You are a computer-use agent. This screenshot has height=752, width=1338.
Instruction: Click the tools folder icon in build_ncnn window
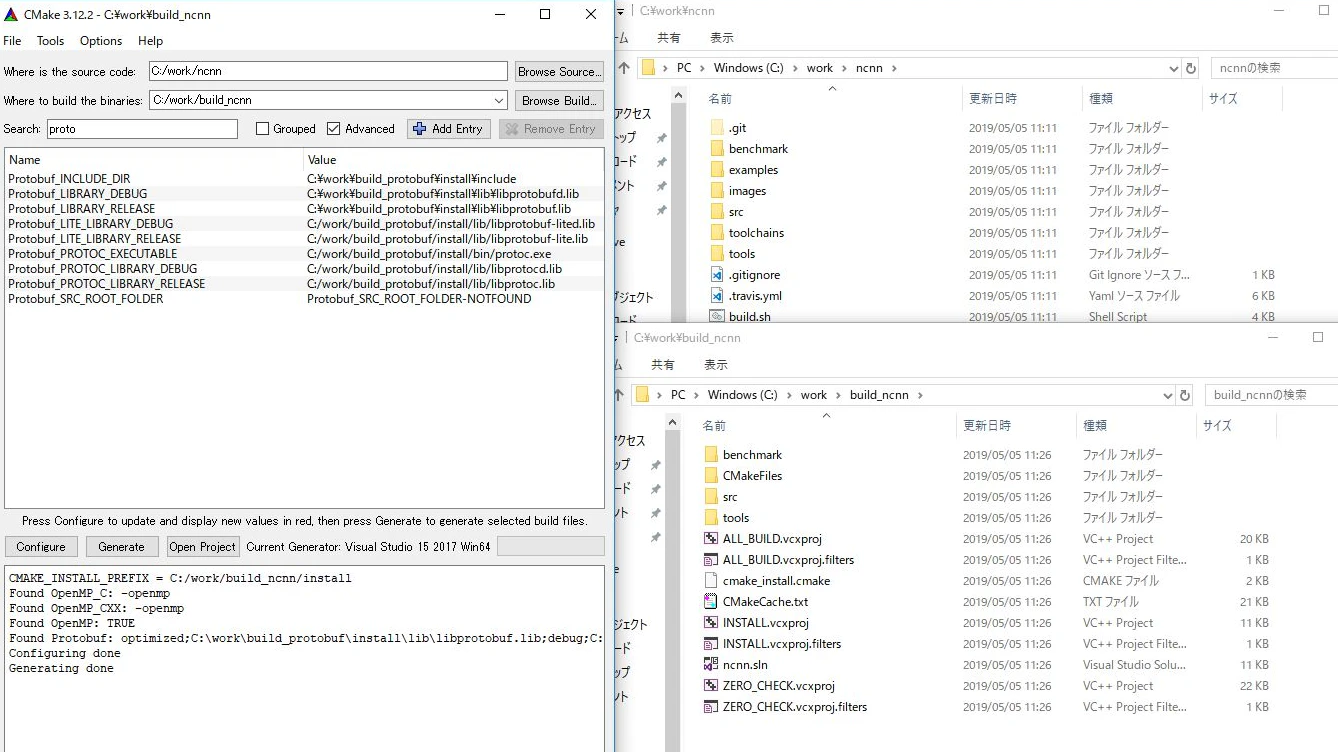710,518
